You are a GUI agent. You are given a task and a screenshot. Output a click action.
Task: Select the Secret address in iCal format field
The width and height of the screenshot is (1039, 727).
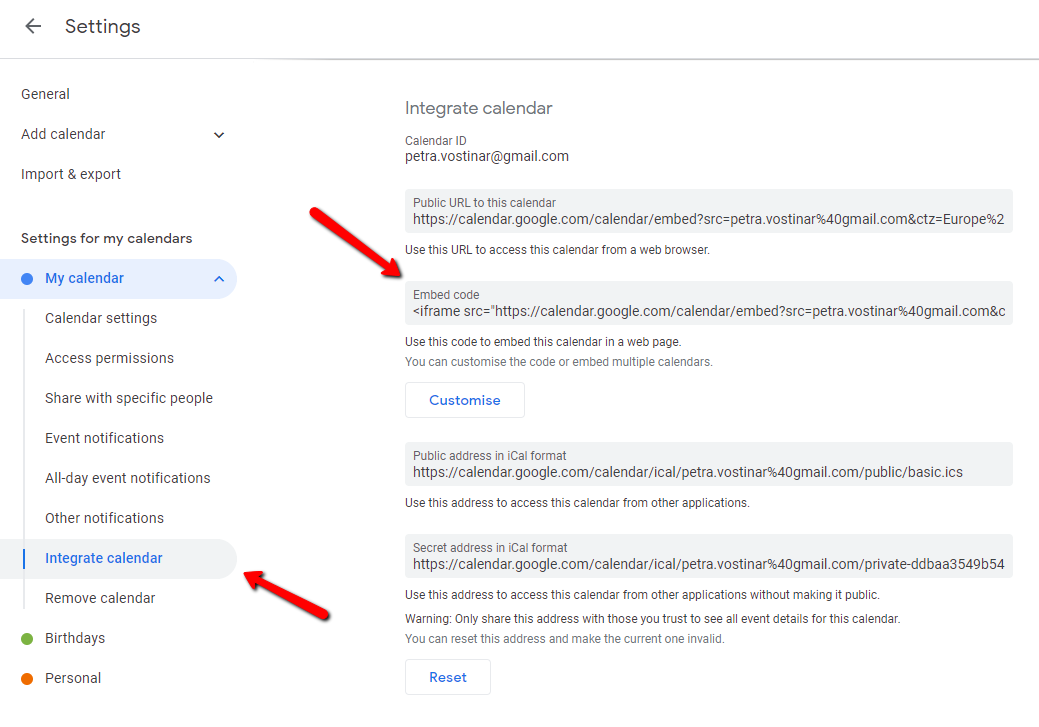[x=708, y=556]
